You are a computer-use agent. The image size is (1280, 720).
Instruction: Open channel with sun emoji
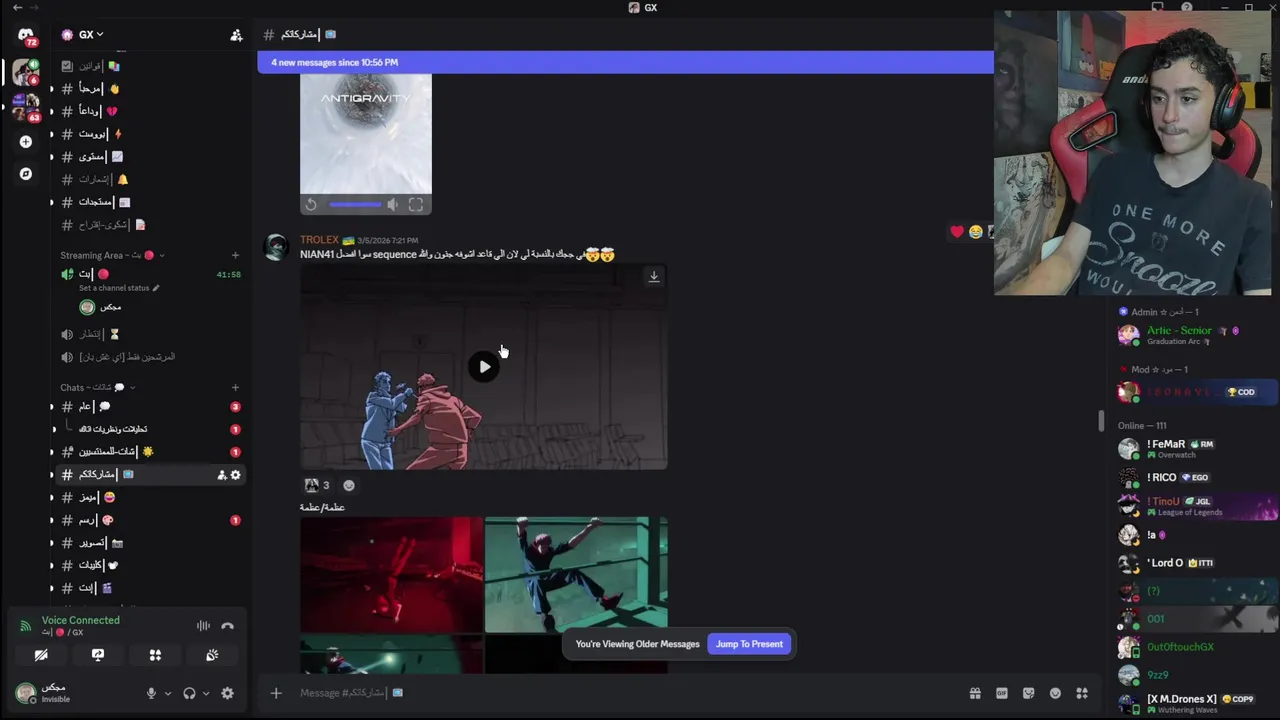pyautogui.click(x=150, y=452)
